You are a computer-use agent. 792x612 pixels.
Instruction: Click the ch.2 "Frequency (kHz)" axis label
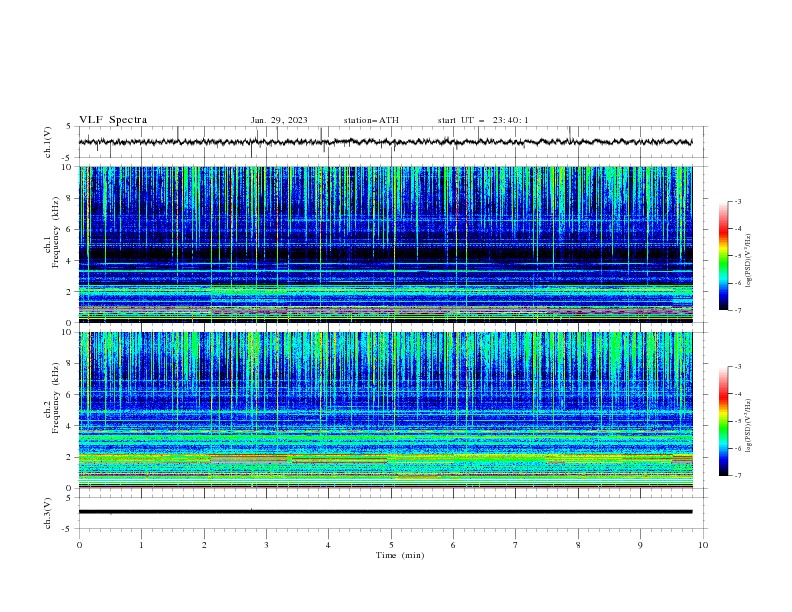(x=55, y=398)
